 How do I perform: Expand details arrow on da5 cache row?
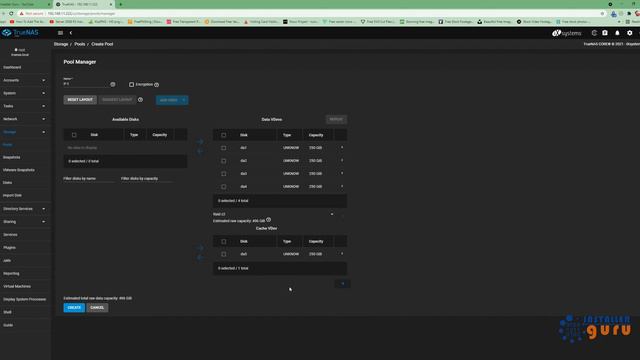click(x=342, y=254)
